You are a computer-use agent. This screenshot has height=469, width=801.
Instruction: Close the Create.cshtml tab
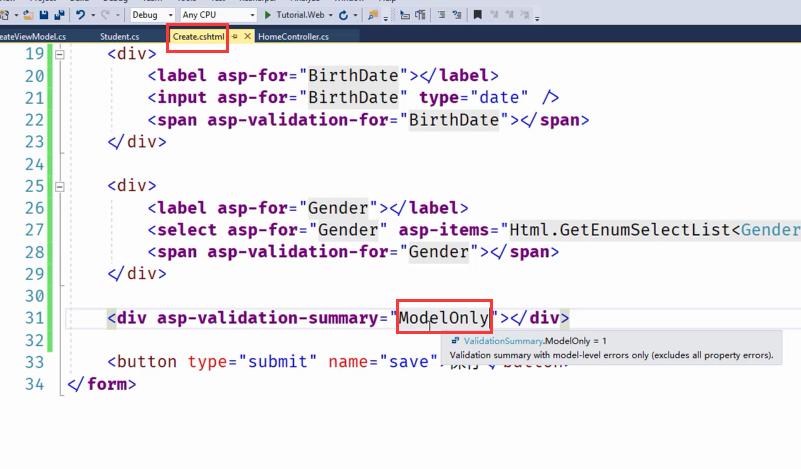pos(247,36)
